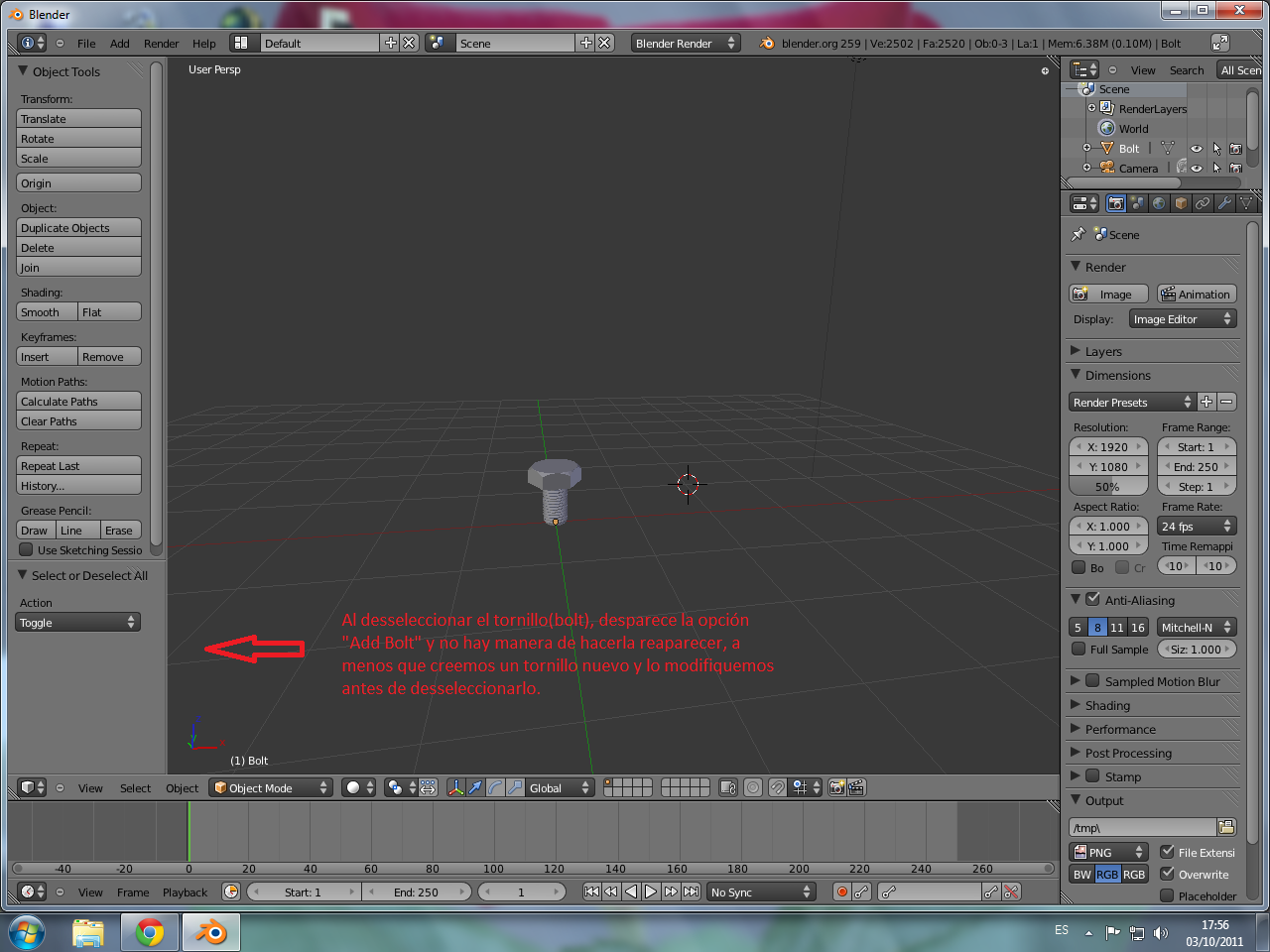The image size is (1270, 952).
Task: Open the 3D viewport Select menu
Action: coord(136,788)
